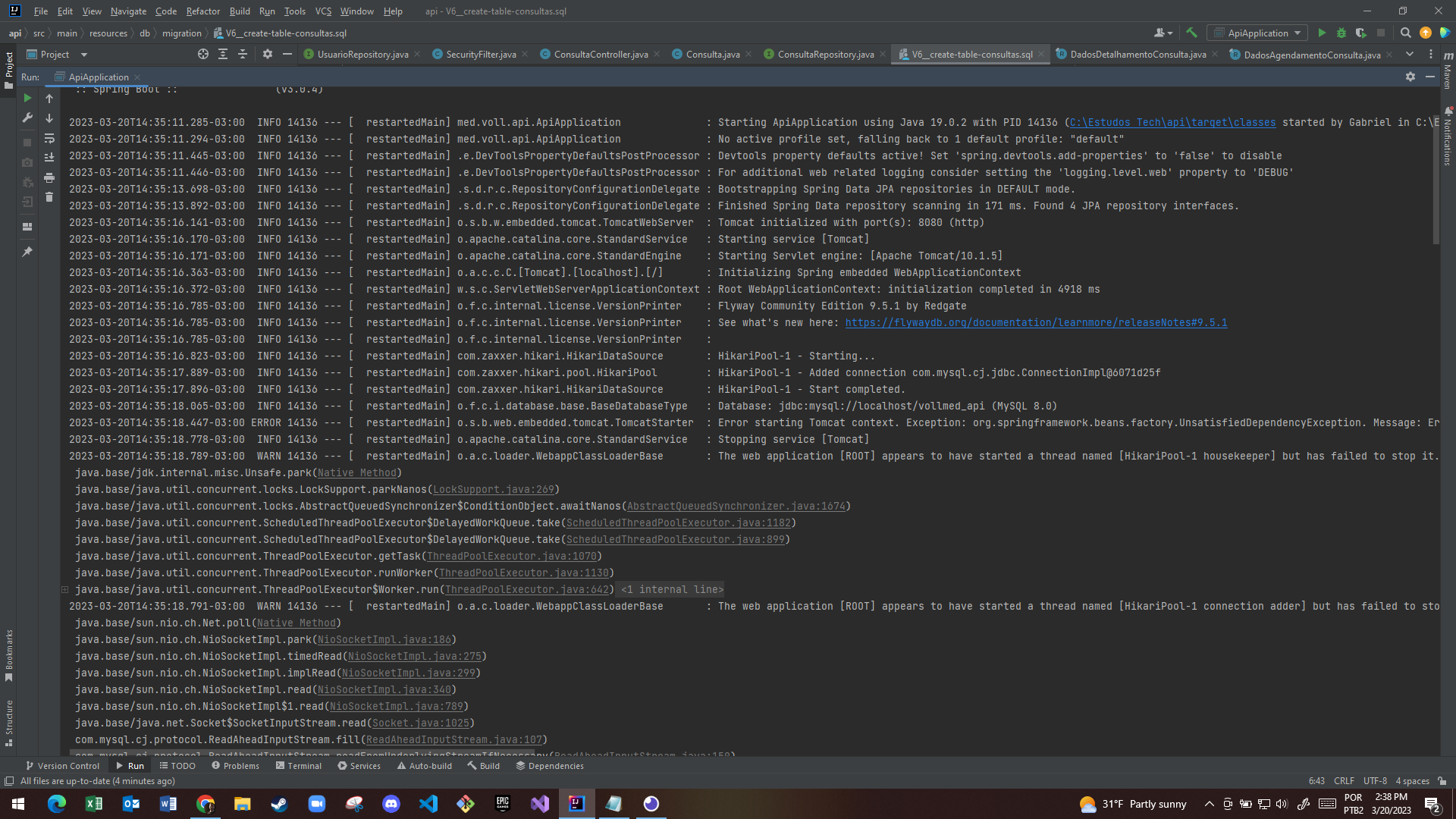The image size is (1456, 819).
Task: Show hidden editor tabs chevron
Action: (1410, 54)
